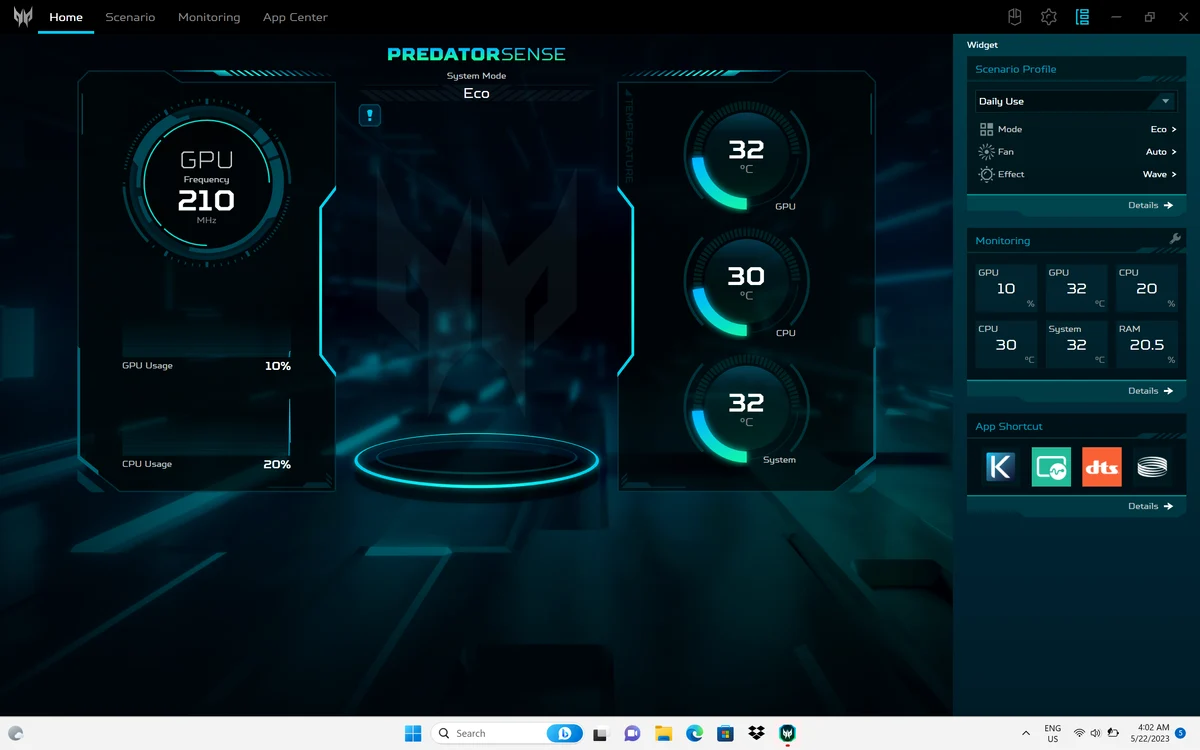Click the Scenario Profile widget header
The image size is (1200, 750).
[1076, 69]
